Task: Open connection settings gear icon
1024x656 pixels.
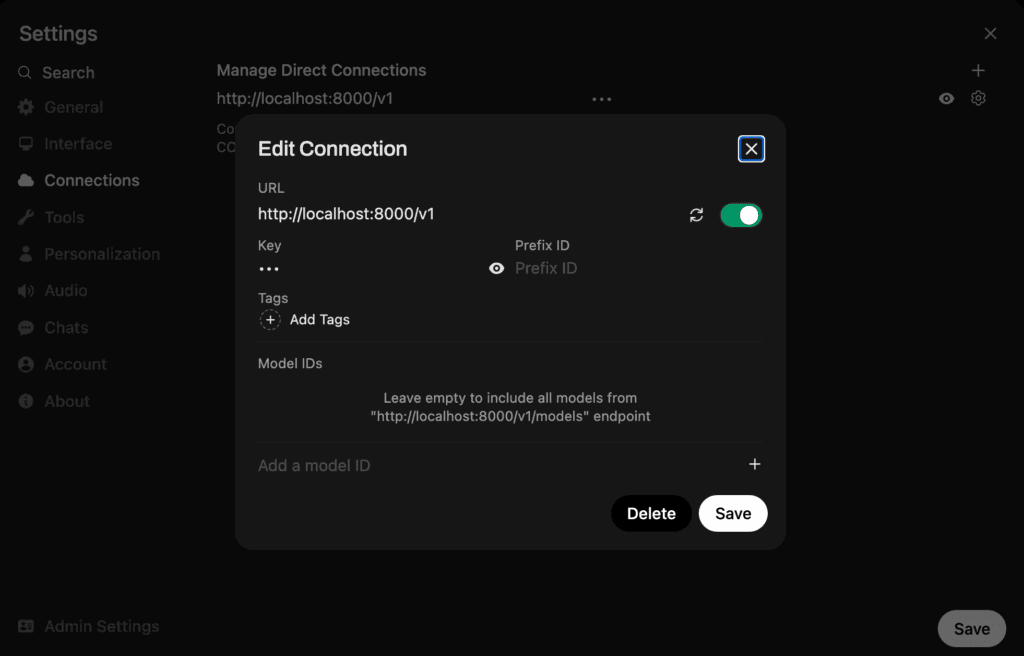Action: click(978, 98)
